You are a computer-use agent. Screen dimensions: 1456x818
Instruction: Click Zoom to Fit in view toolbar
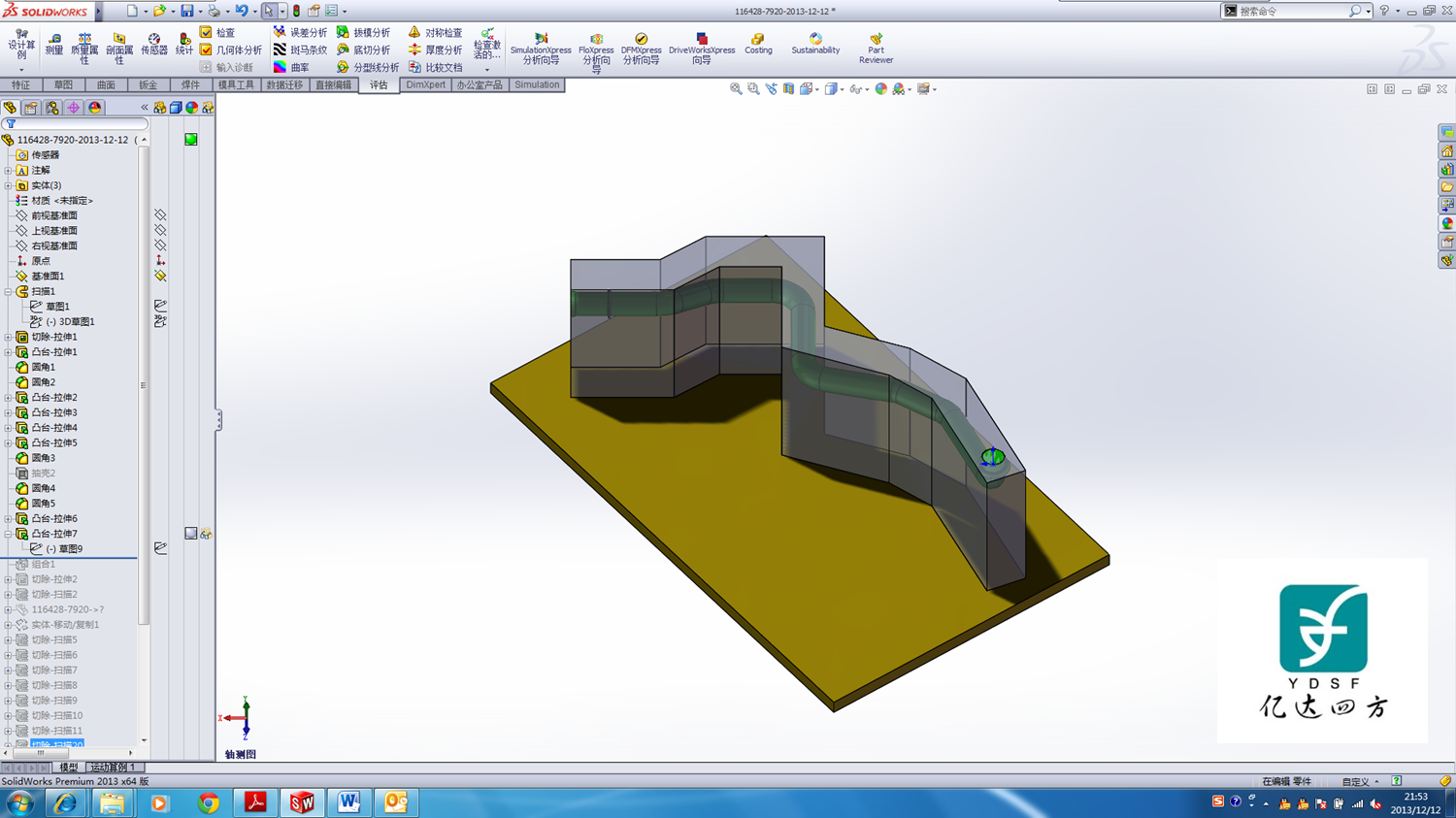[736, 89]
